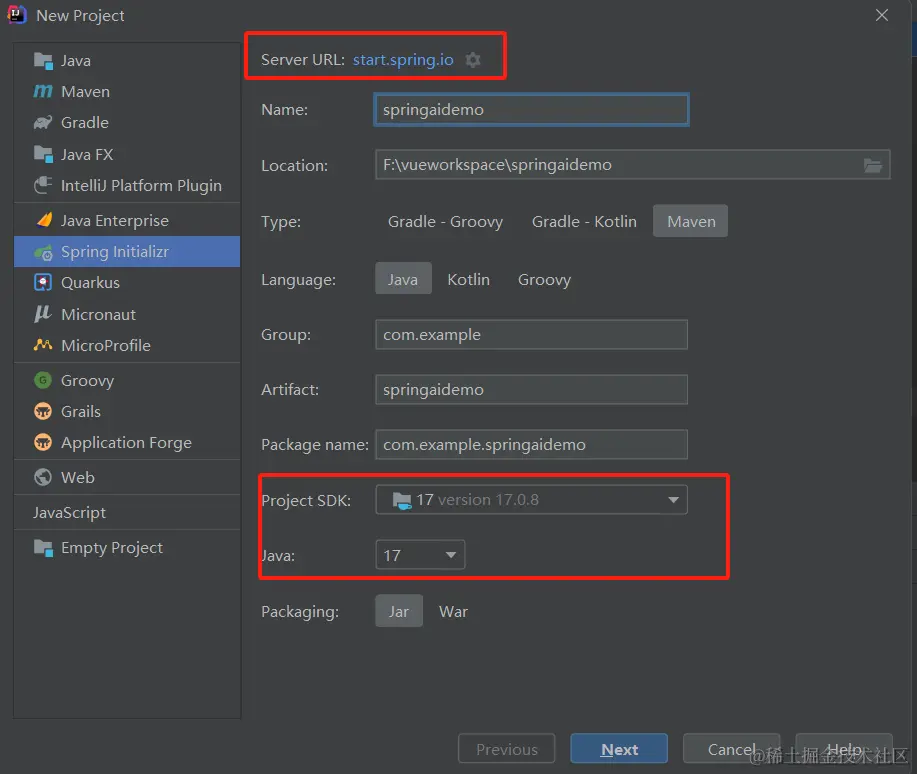
Task: Click the Java project type icon
Action: click(x=43, y=61)
